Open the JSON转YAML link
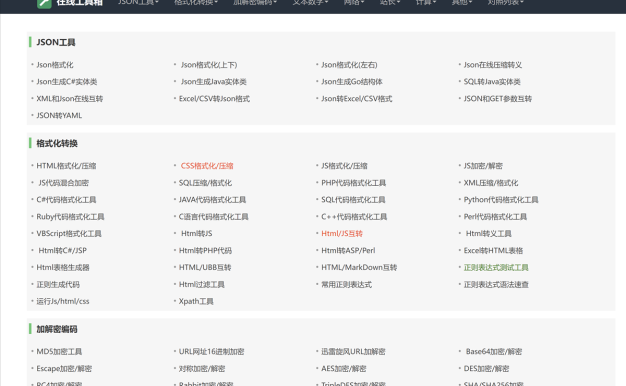Screen dimensions: 626x386 click(59, 115)
